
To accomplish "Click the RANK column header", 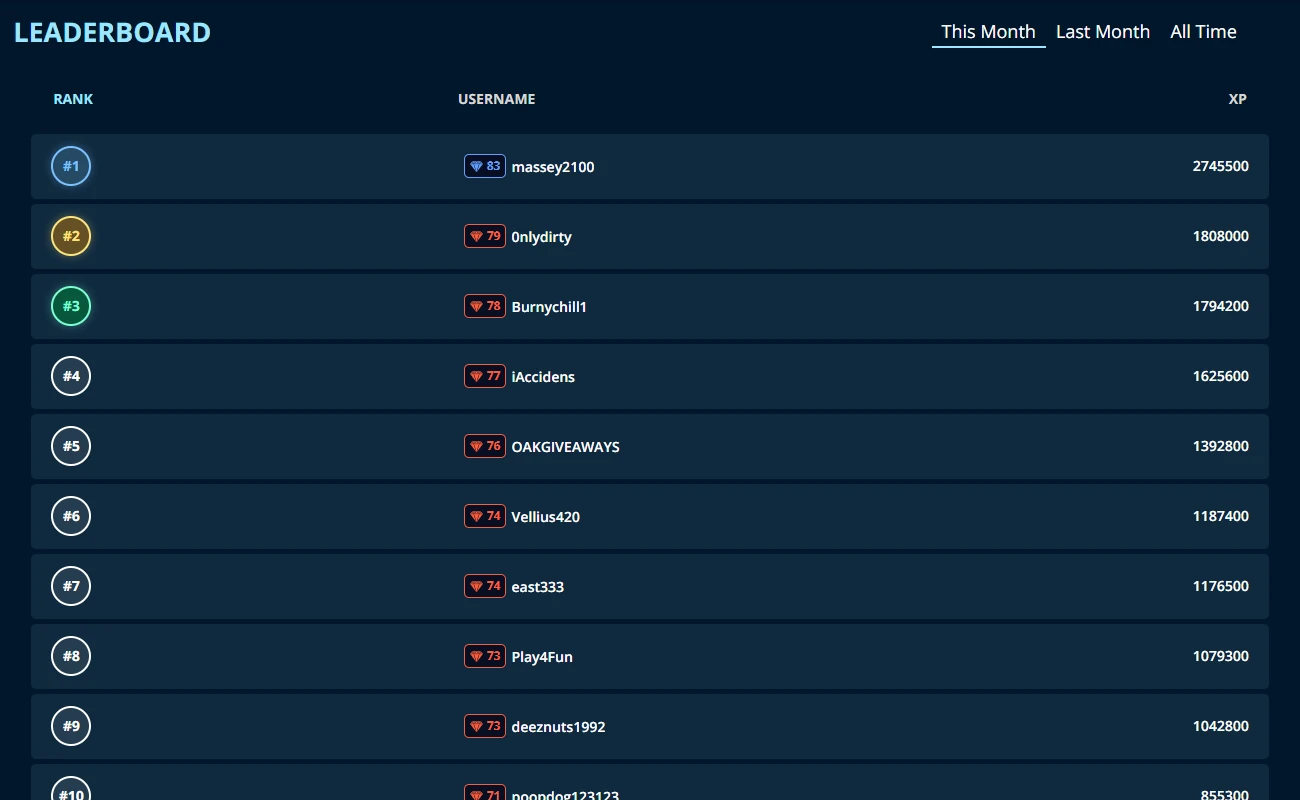I will (73, 99).
